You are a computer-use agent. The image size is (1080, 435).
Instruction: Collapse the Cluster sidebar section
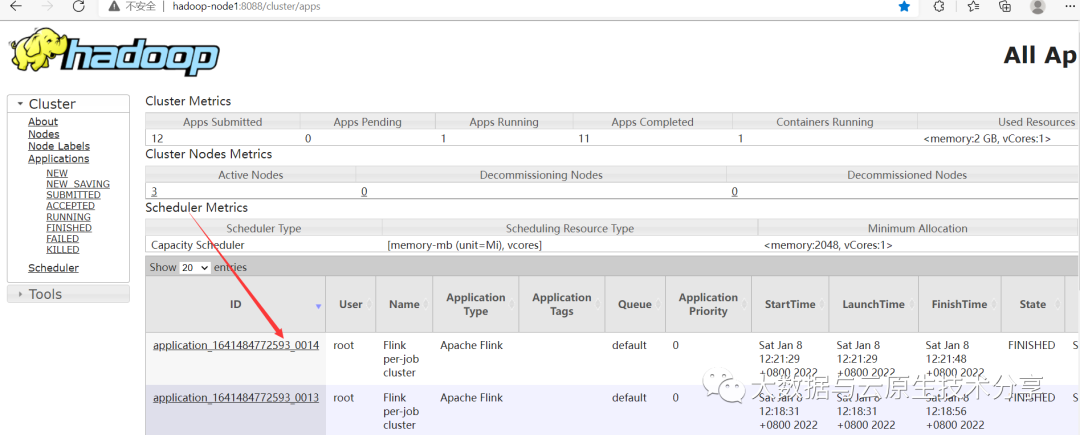pyautogui.click(x=20, y=104)
